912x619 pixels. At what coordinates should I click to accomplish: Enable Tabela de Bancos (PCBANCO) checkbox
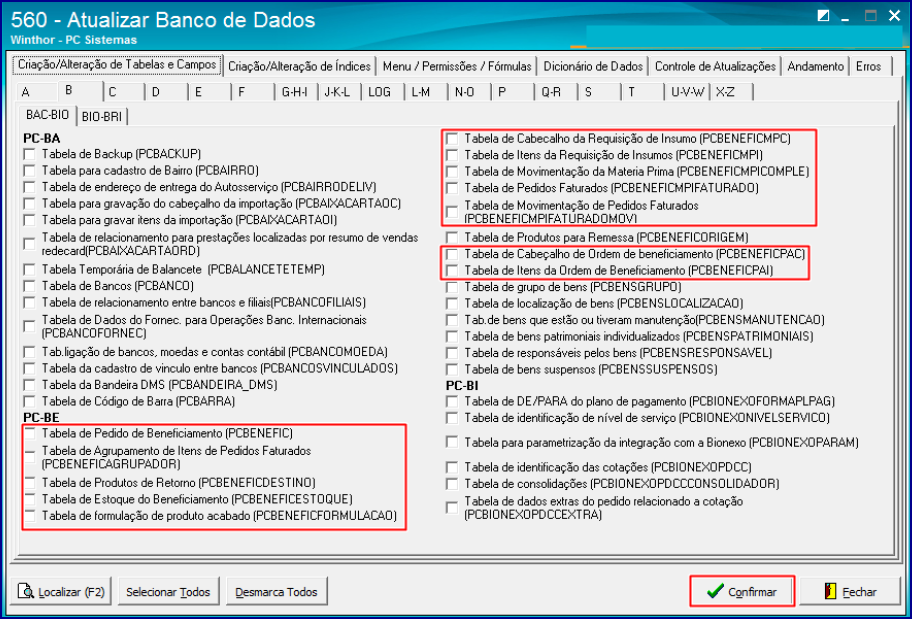coord(29,286)
